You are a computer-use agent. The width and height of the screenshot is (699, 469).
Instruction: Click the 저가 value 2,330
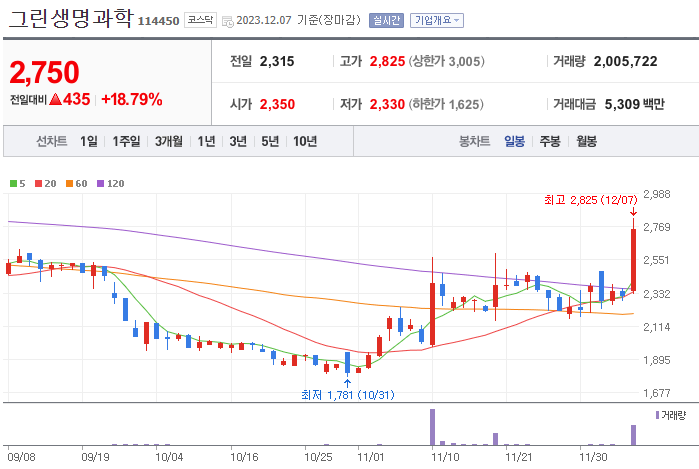tap(387, 104)
